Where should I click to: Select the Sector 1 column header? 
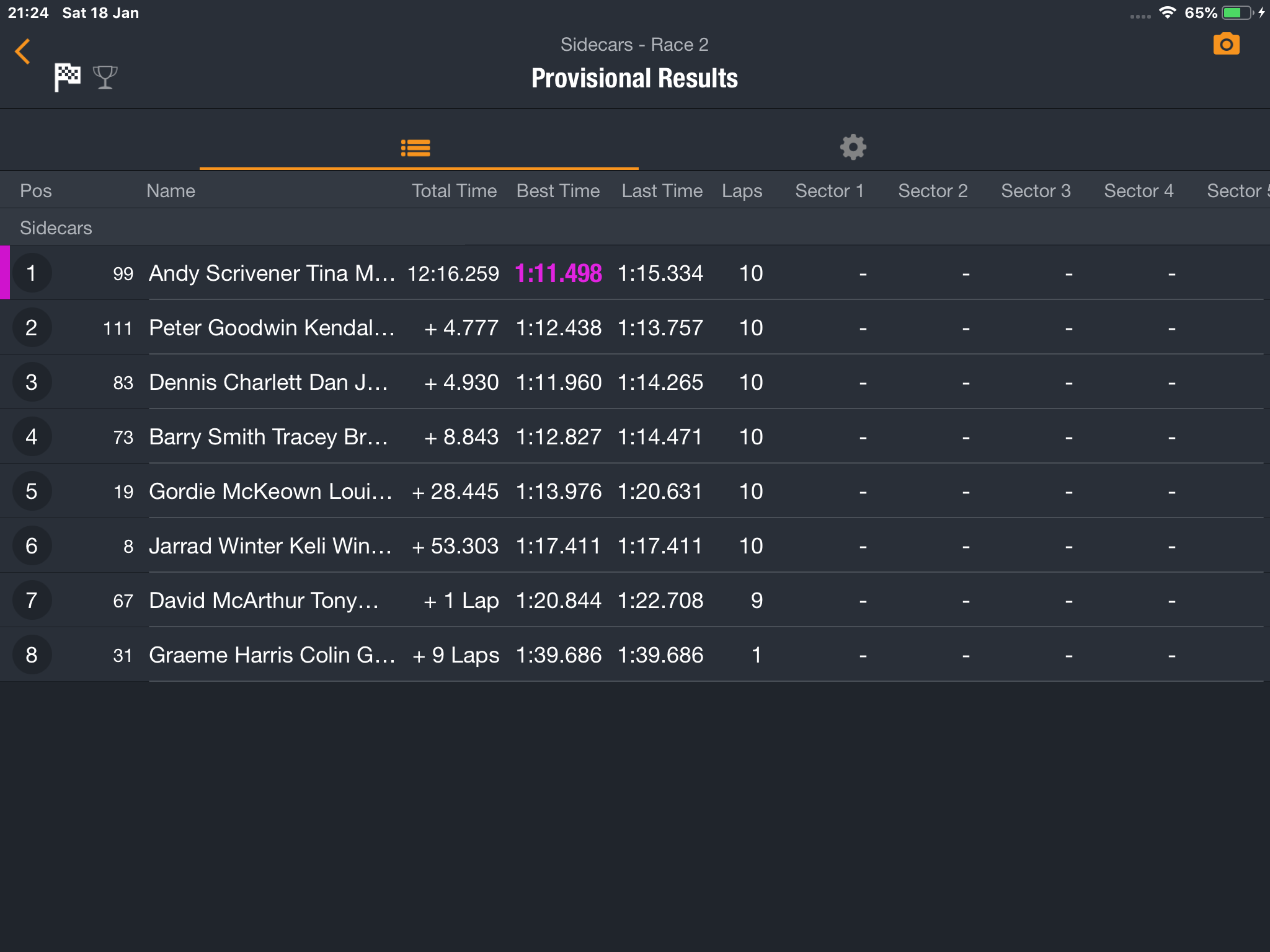pos(829,191)
